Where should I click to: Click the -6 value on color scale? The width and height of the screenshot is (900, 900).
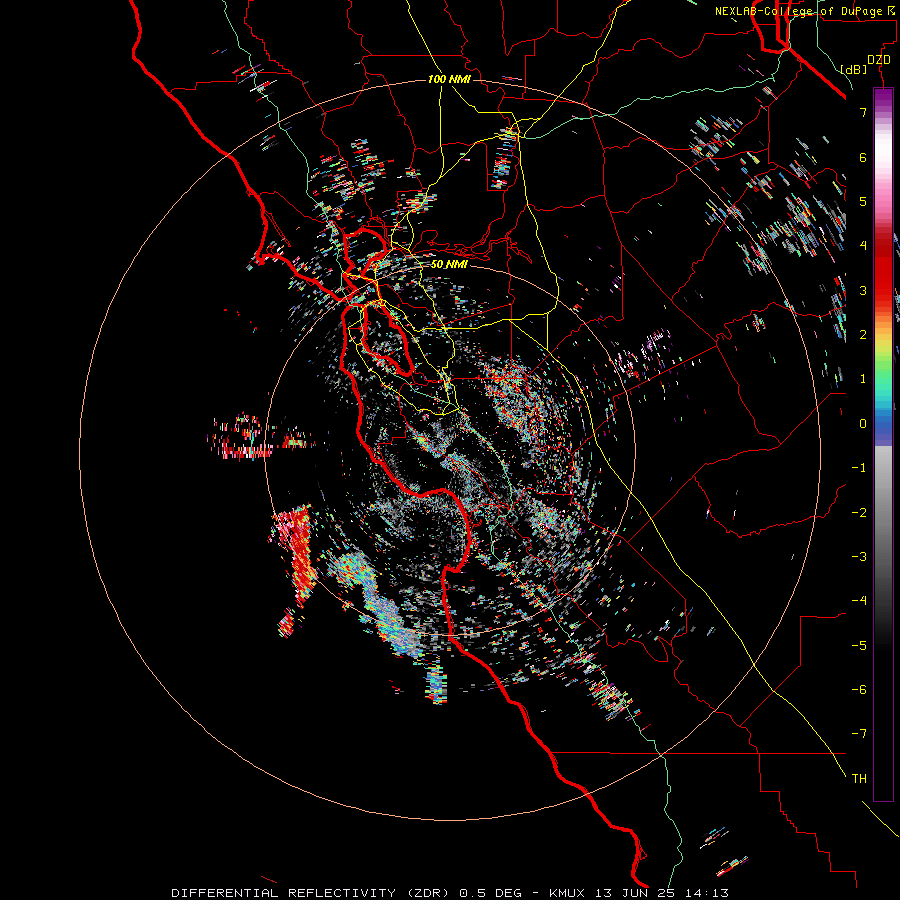tap(859, 690)
